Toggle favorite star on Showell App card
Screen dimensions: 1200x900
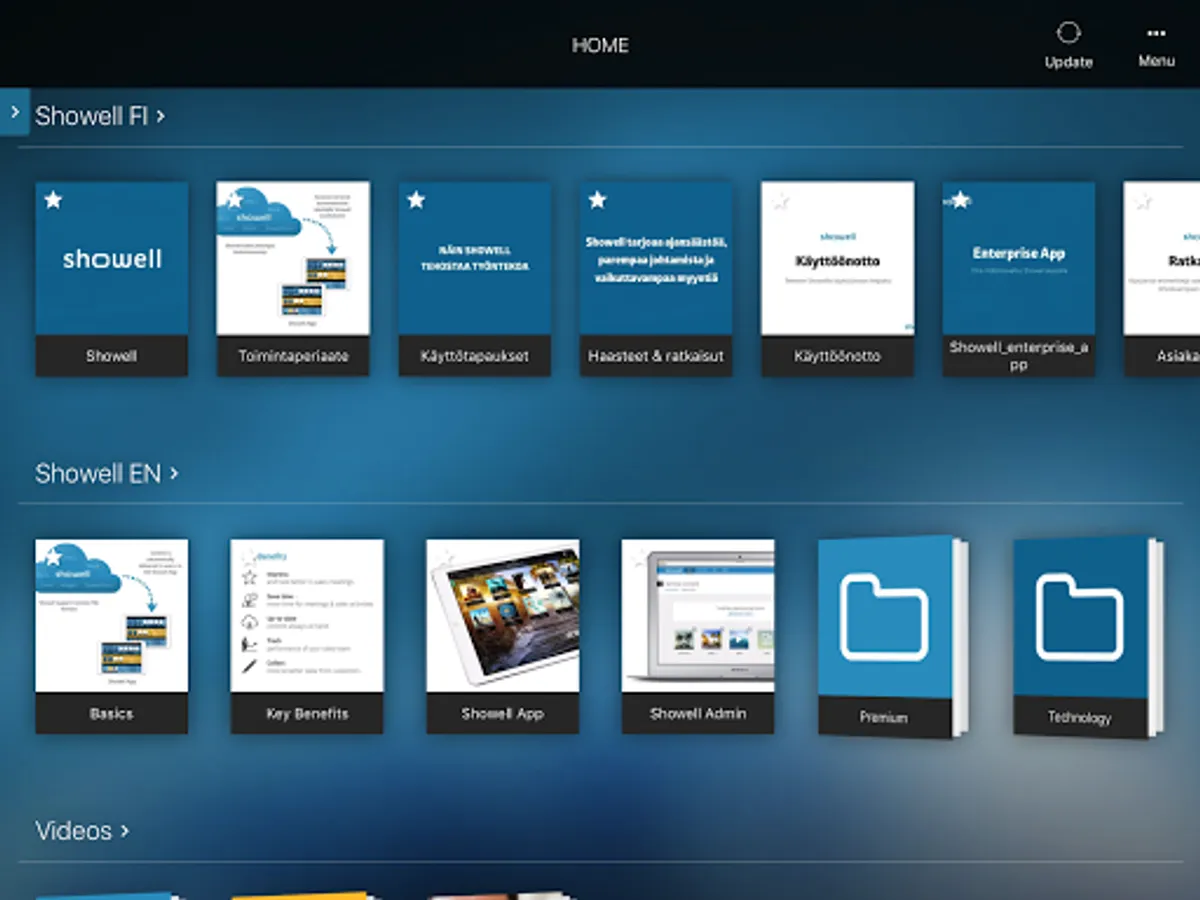(444, 558)
